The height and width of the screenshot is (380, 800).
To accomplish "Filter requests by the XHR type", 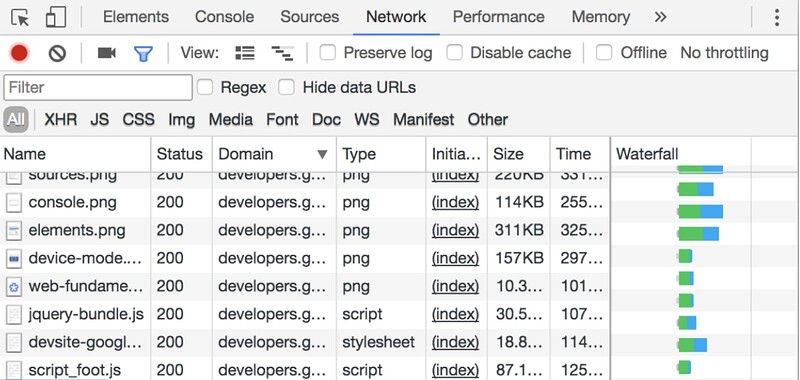I will (x=61, y=119).
